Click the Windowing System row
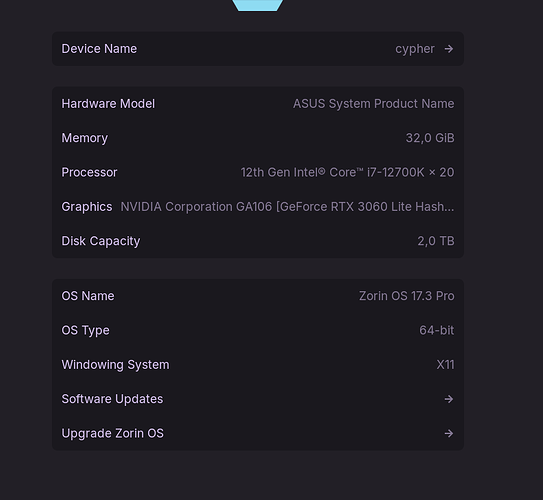 click(258, 365)
